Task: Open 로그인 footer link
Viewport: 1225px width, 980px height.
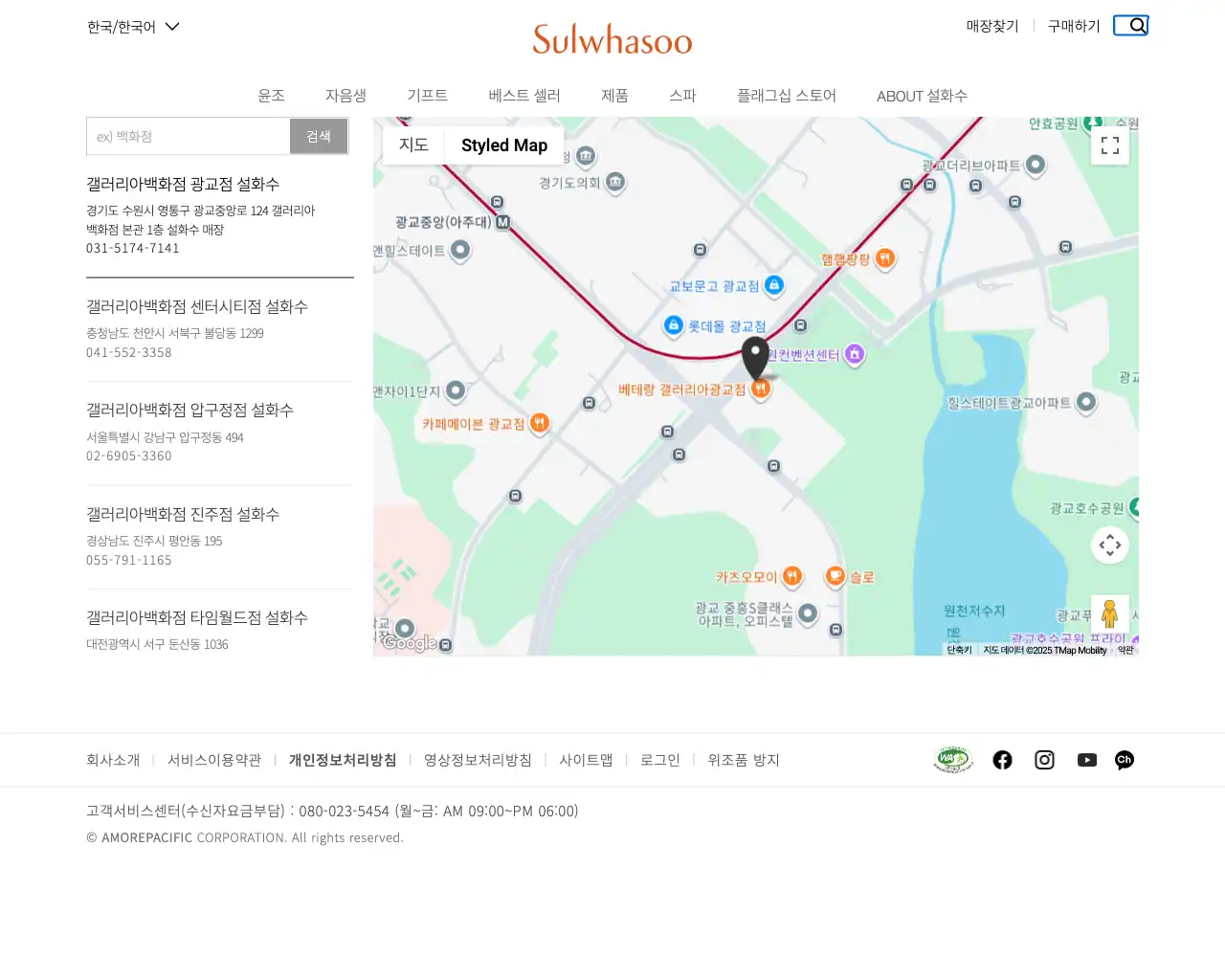Action: pyautogui.click(x=660, y=760)
